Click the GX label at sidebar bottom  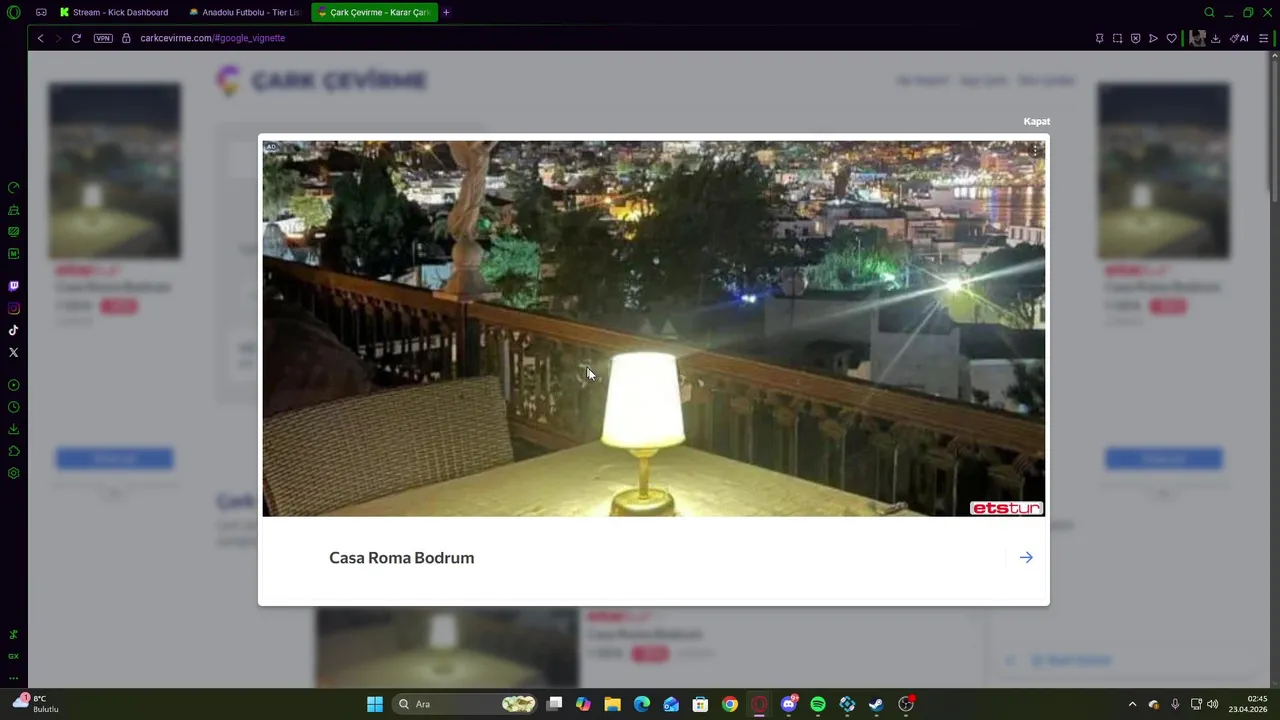tap(13, 656)
